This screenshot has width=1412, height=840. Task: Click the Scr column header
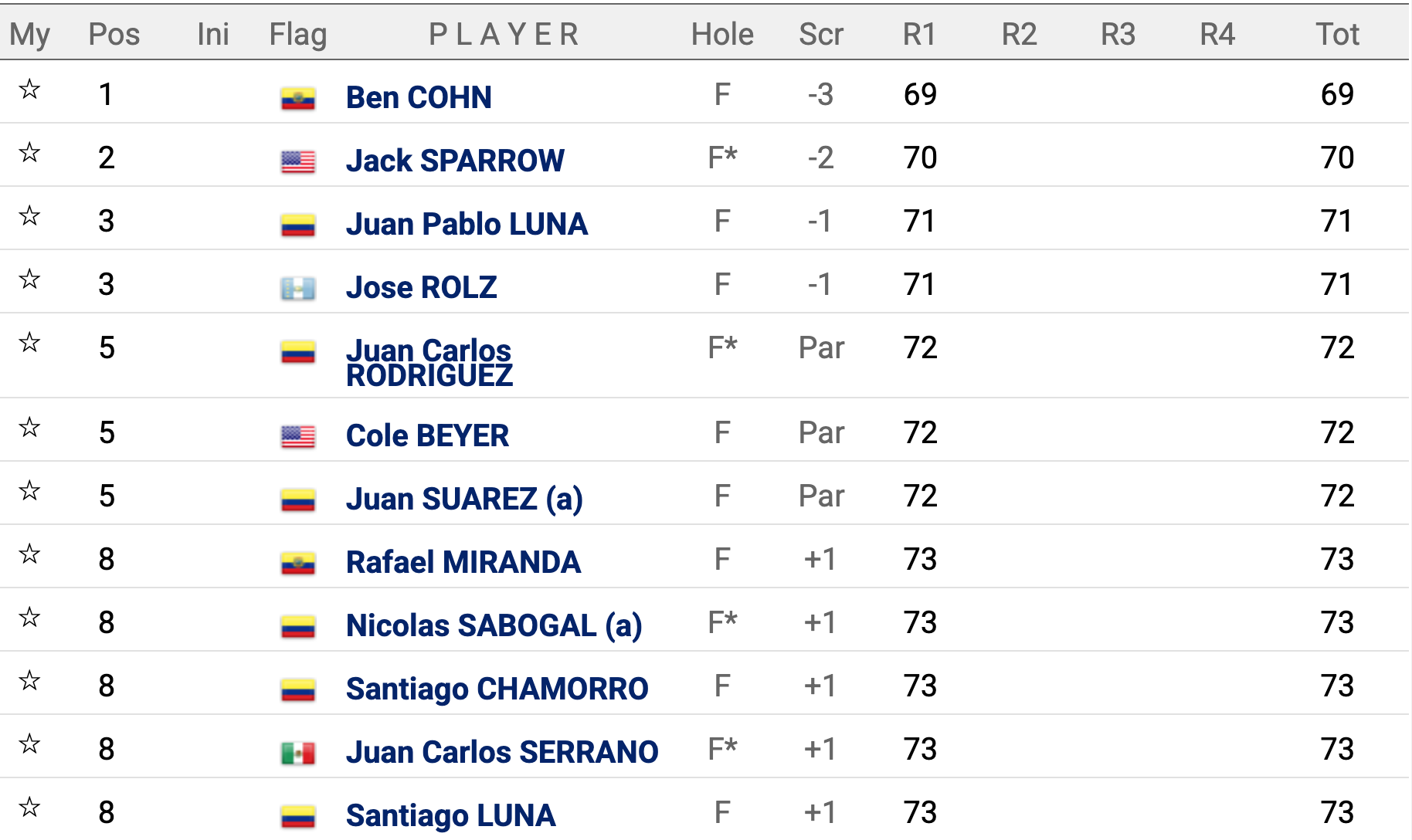pos(820,34)
